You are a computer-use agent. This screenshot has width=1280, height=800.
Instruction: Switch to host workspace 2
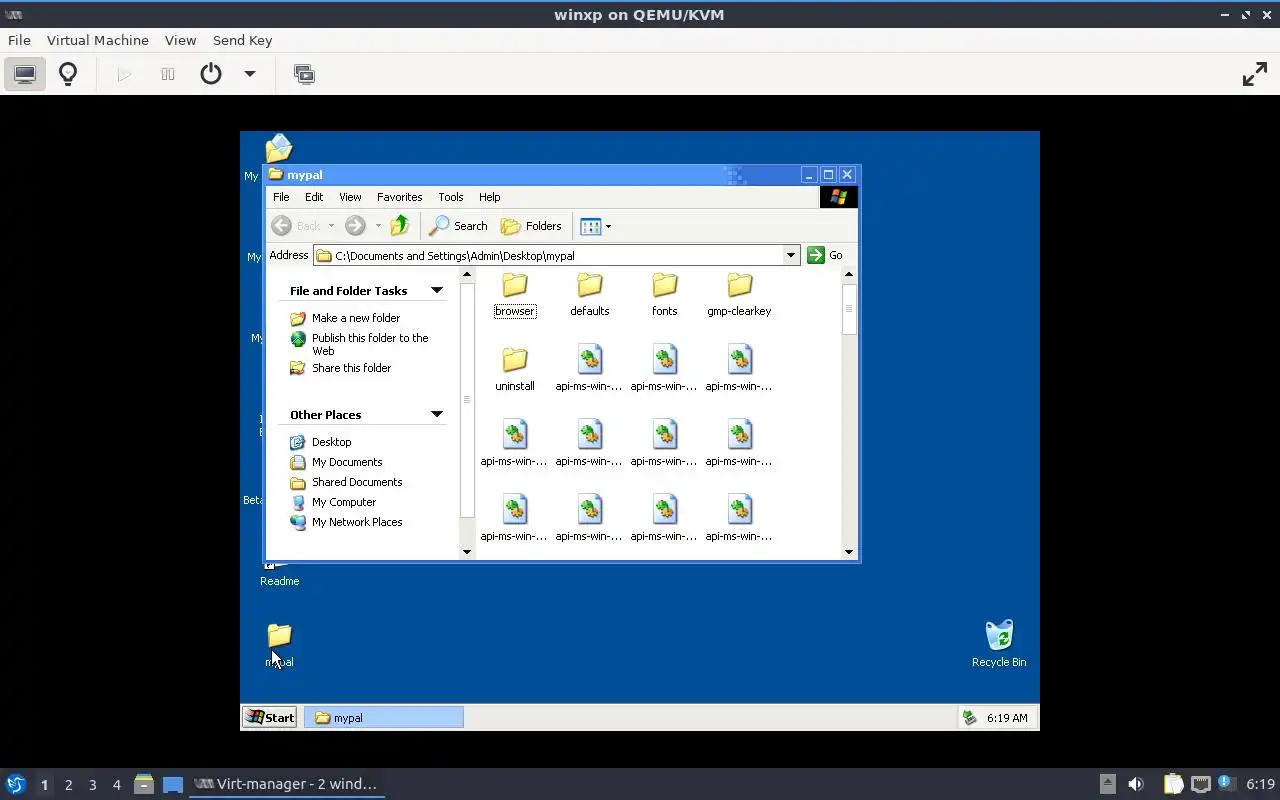(x=68, y=784)
